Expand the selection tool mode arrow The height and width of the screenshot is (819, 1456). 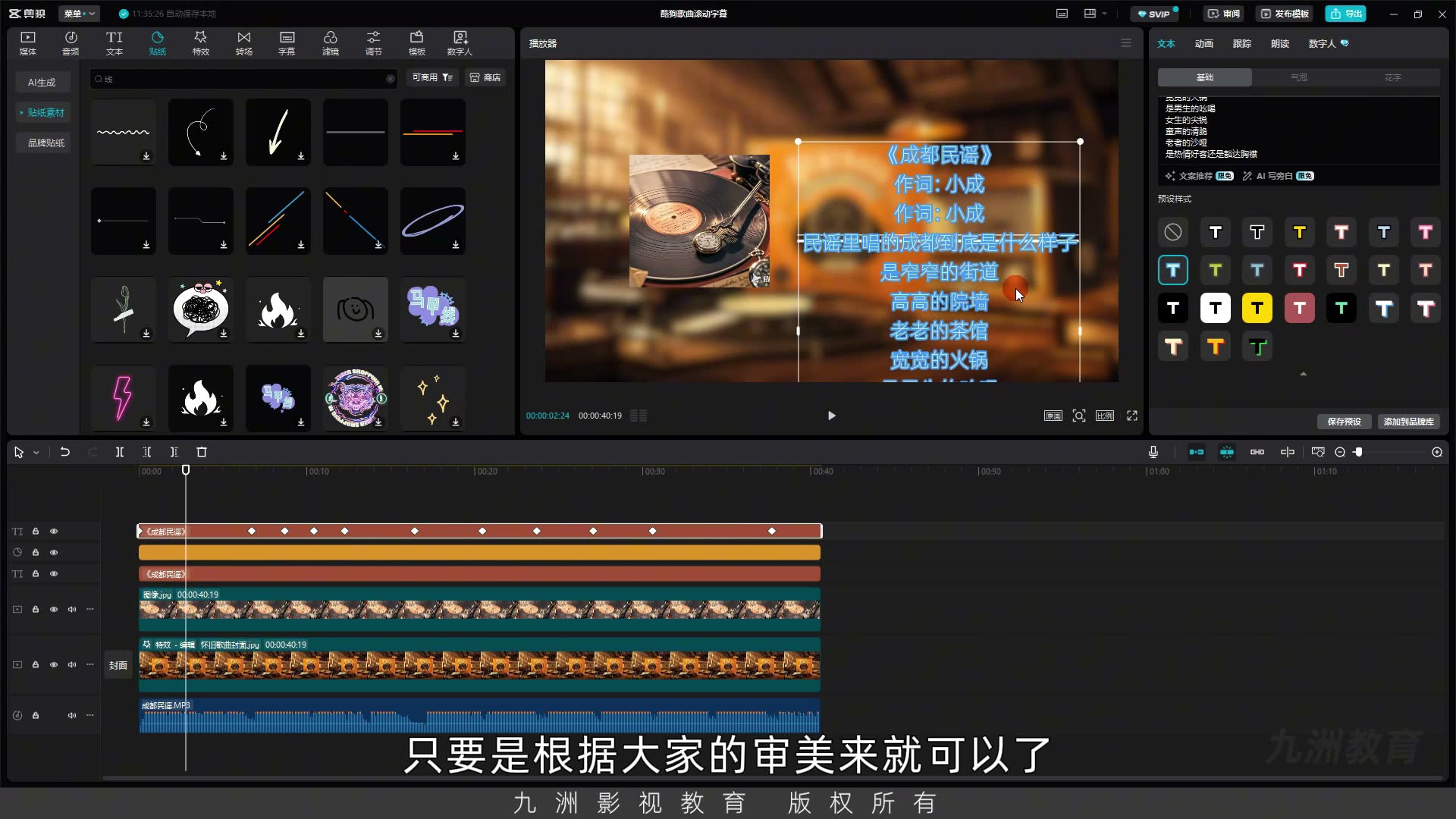coord(36,453)
